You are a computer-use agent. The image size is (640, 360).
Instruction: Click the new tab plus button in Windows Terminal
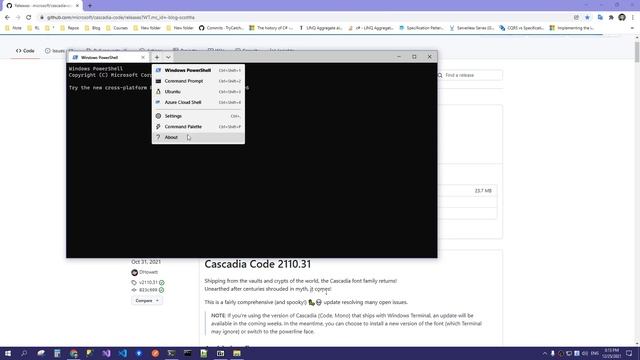(157, 57)
